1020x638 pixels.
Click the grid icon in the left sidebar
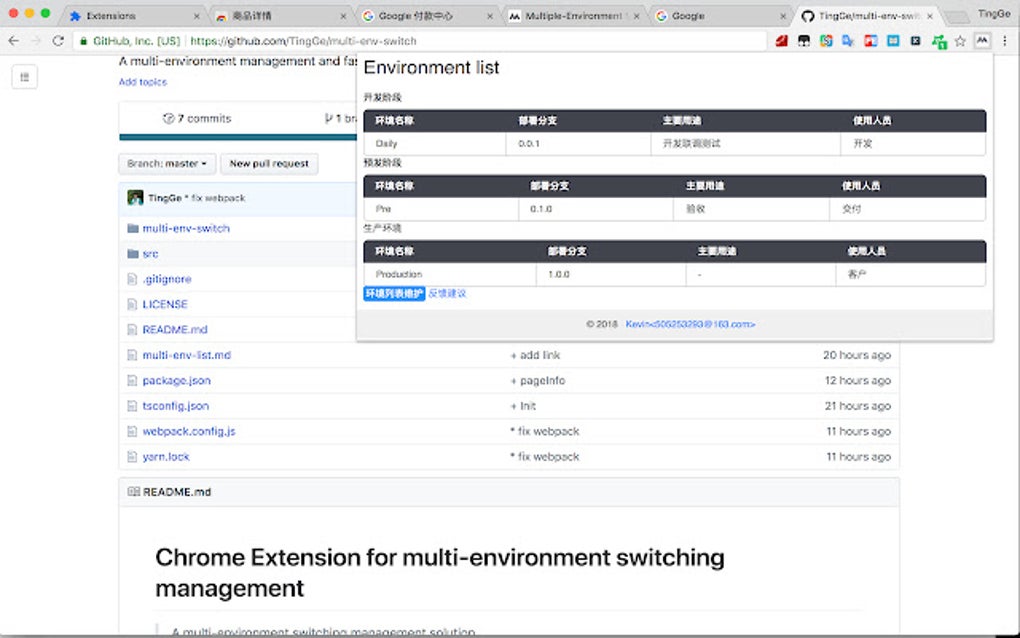tap(24, 76)
